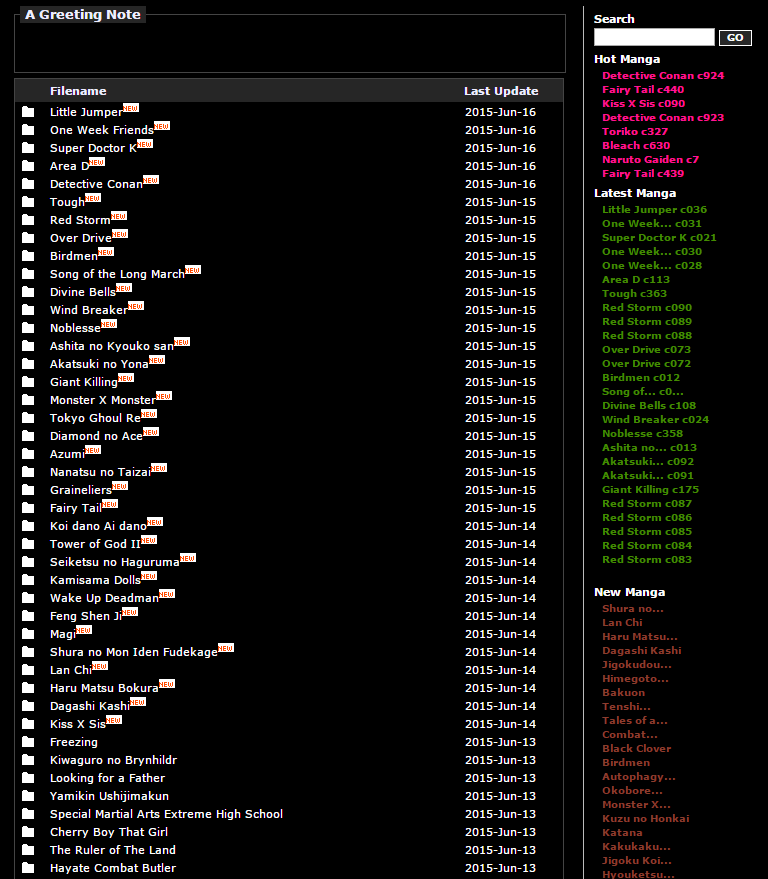The image size is (768, 879).
Task: Focus the Search text field
Action: pyautogui.click(x=654, y=37)
